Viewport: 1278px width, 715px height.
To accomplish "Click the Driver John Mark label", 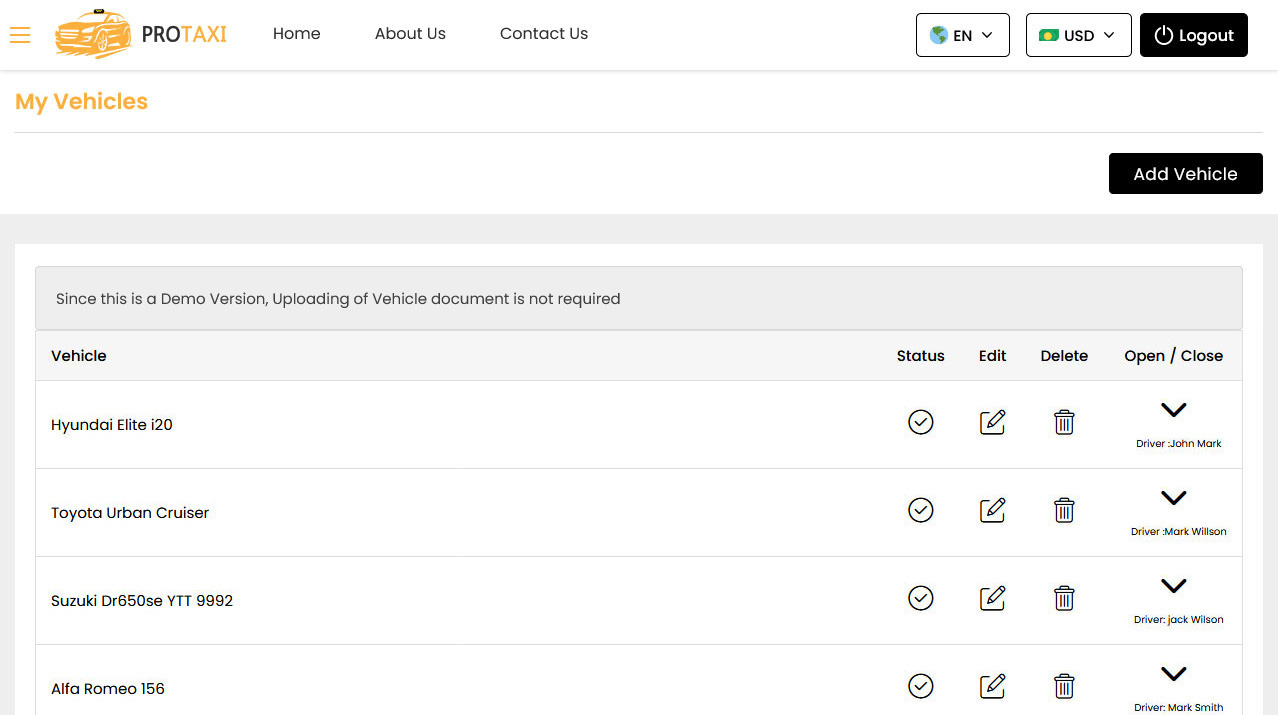I will click(x=1179, y=444).
